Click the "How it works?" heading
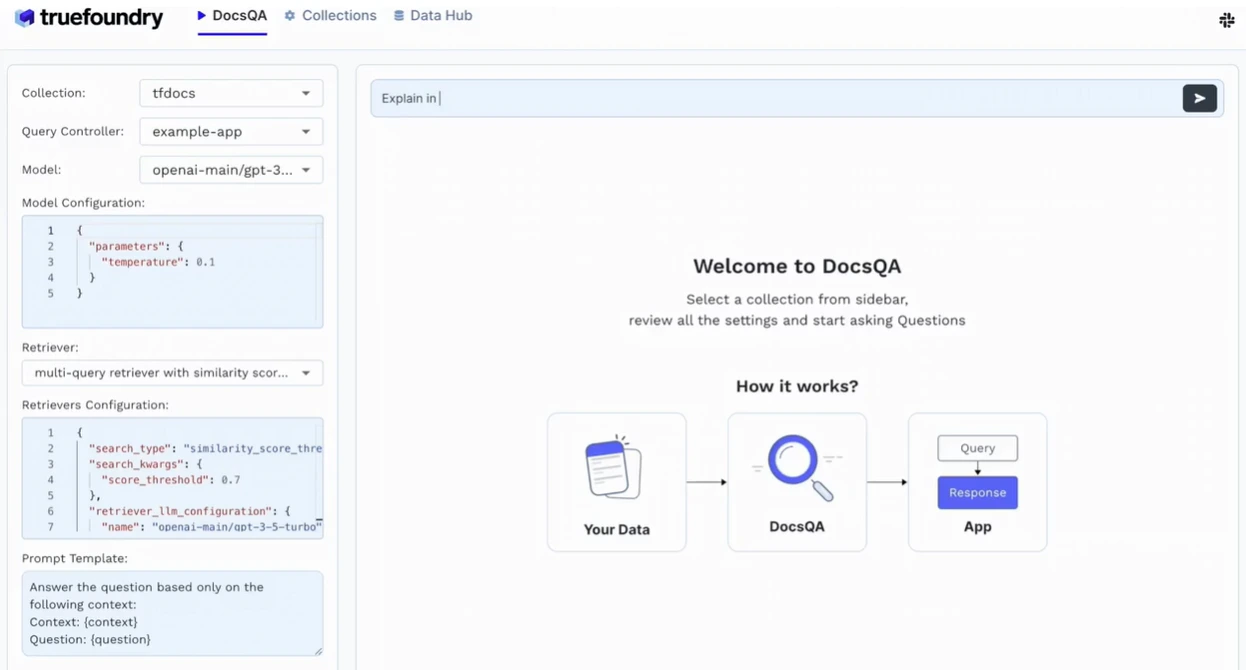This screenshot has height=670, width=1246. (797, 386)
